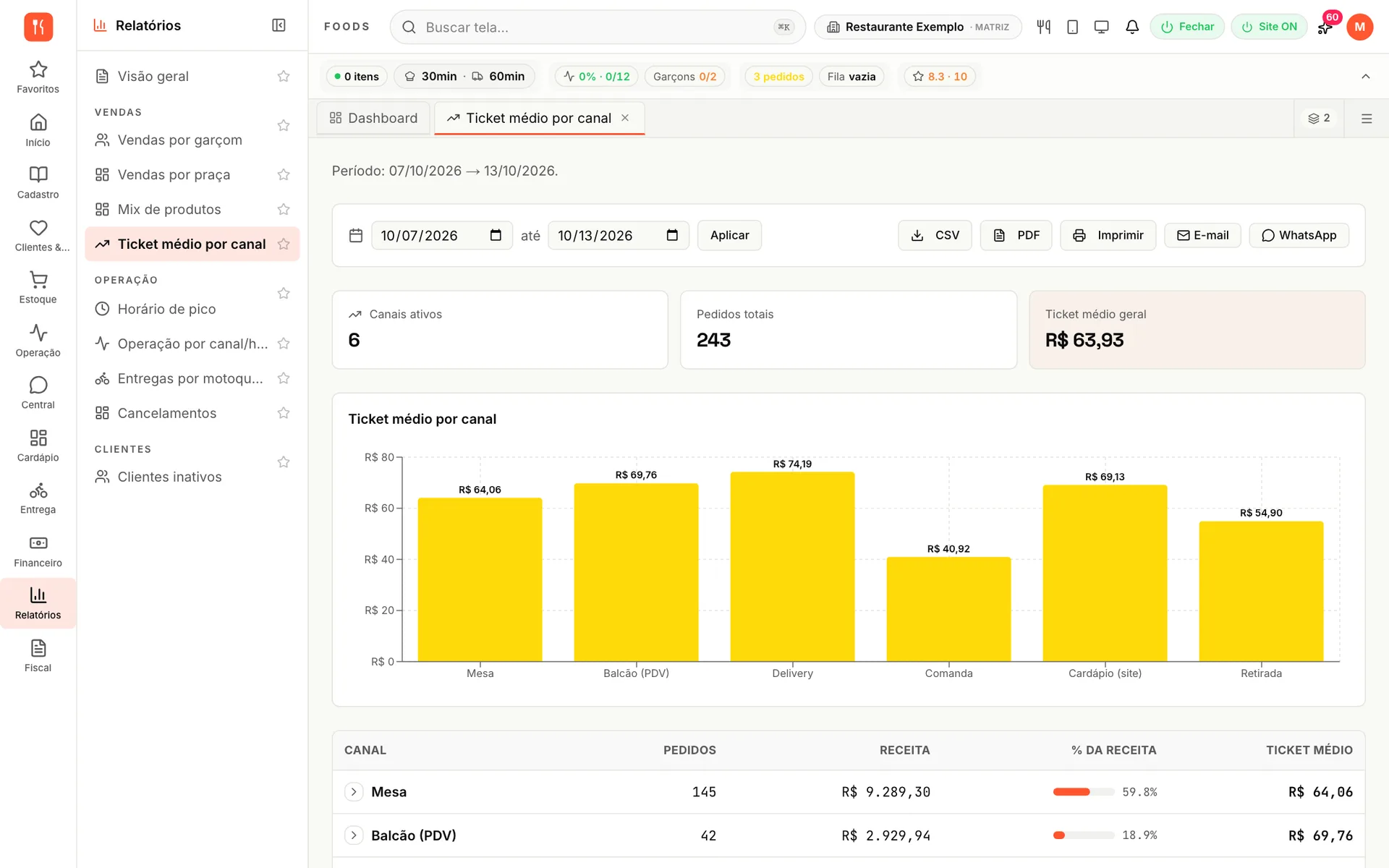Click the monitor icon in top bar

coord(1102,27)
